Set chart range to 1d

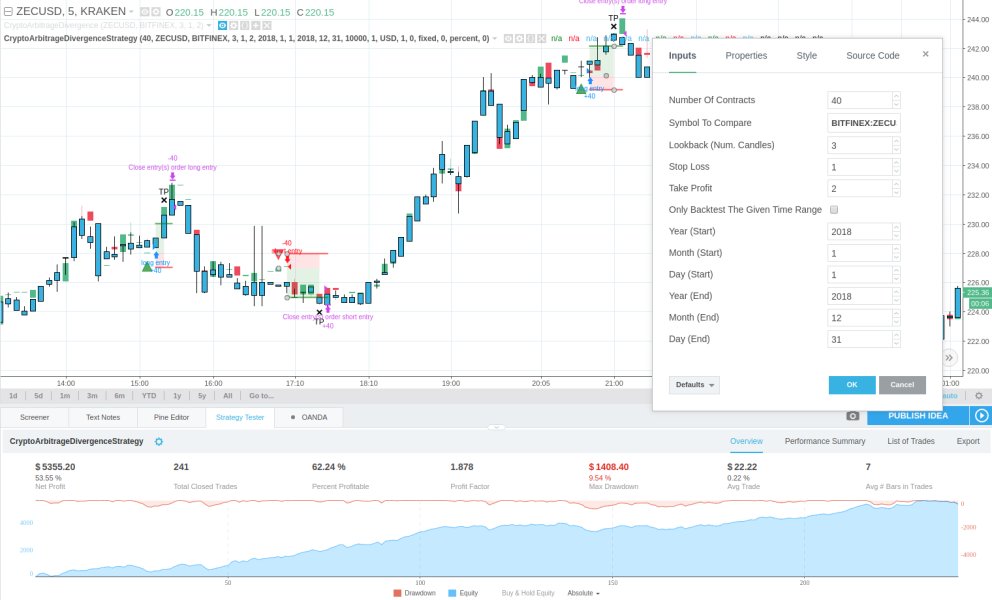click(13, 396)
